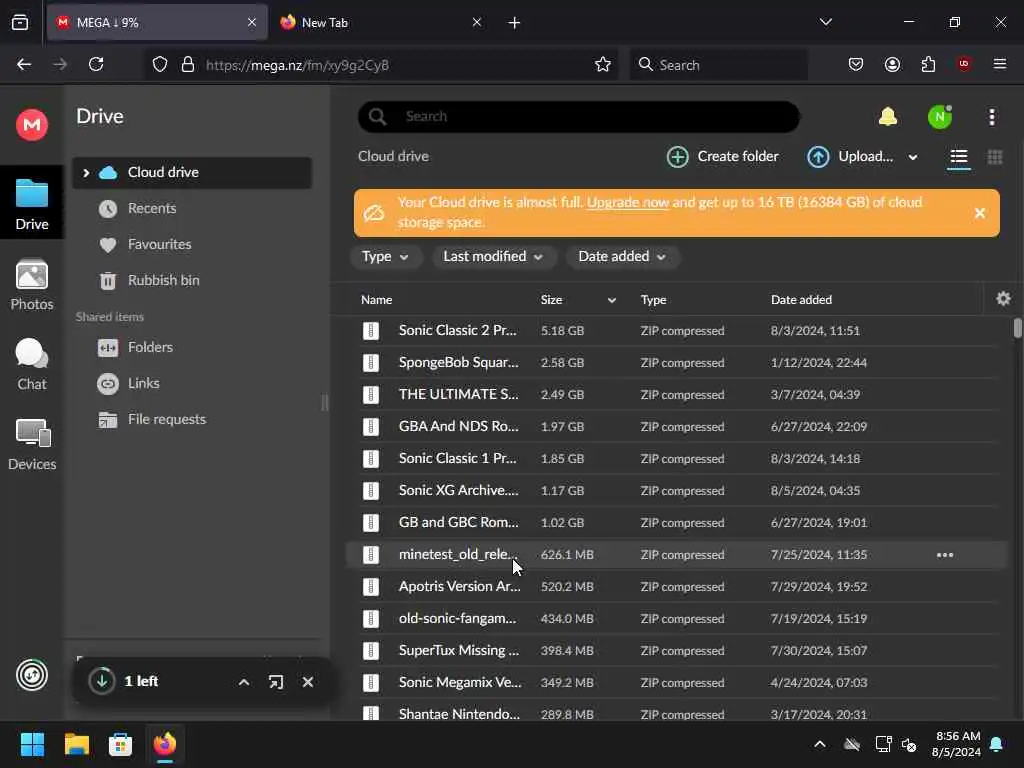Open the Photos section
Screen dimensions: 1024x768
31,285
